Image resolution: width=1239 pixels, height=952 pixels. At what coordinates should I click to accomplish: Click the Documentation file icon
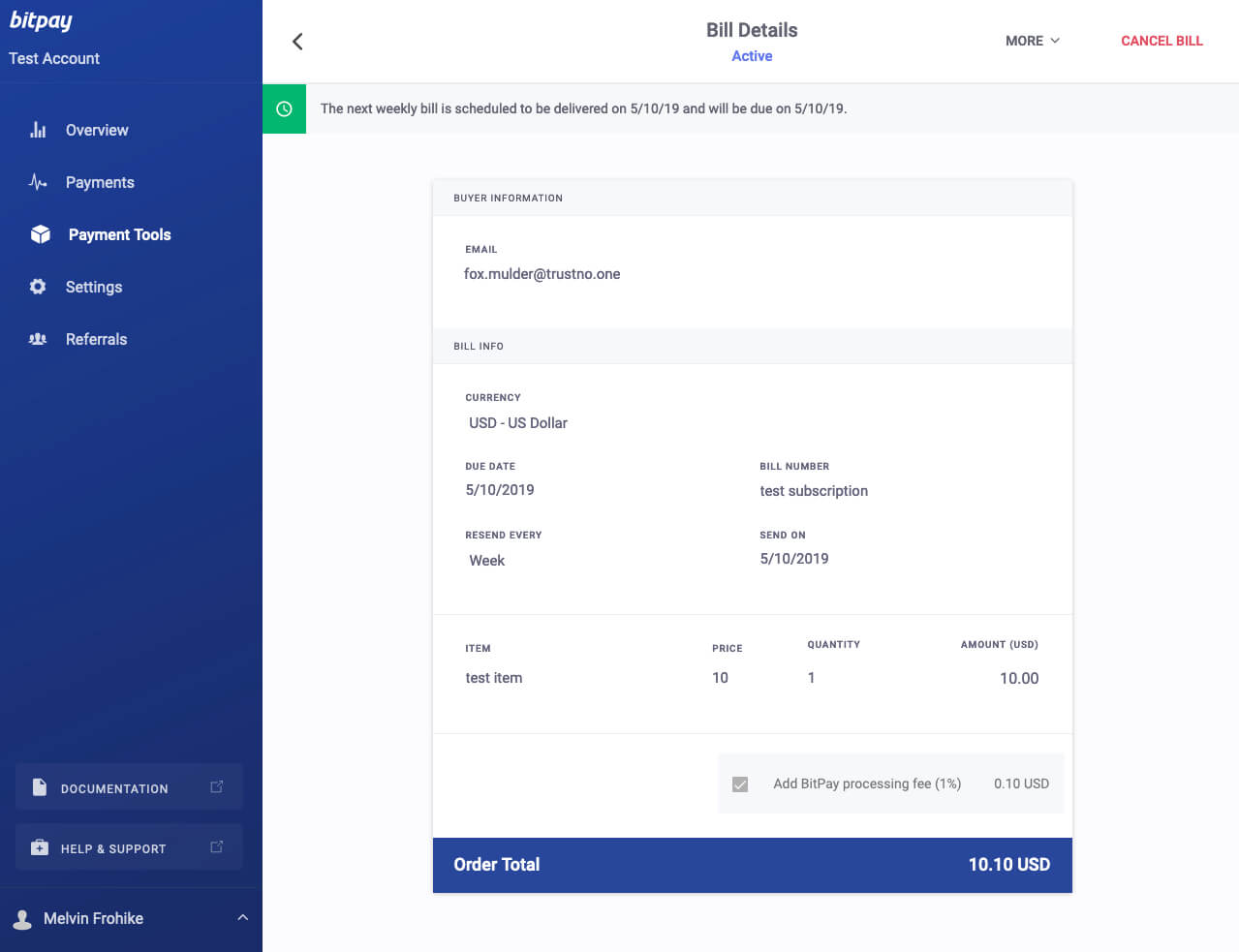pyautogui.click(x=39, y=787)
